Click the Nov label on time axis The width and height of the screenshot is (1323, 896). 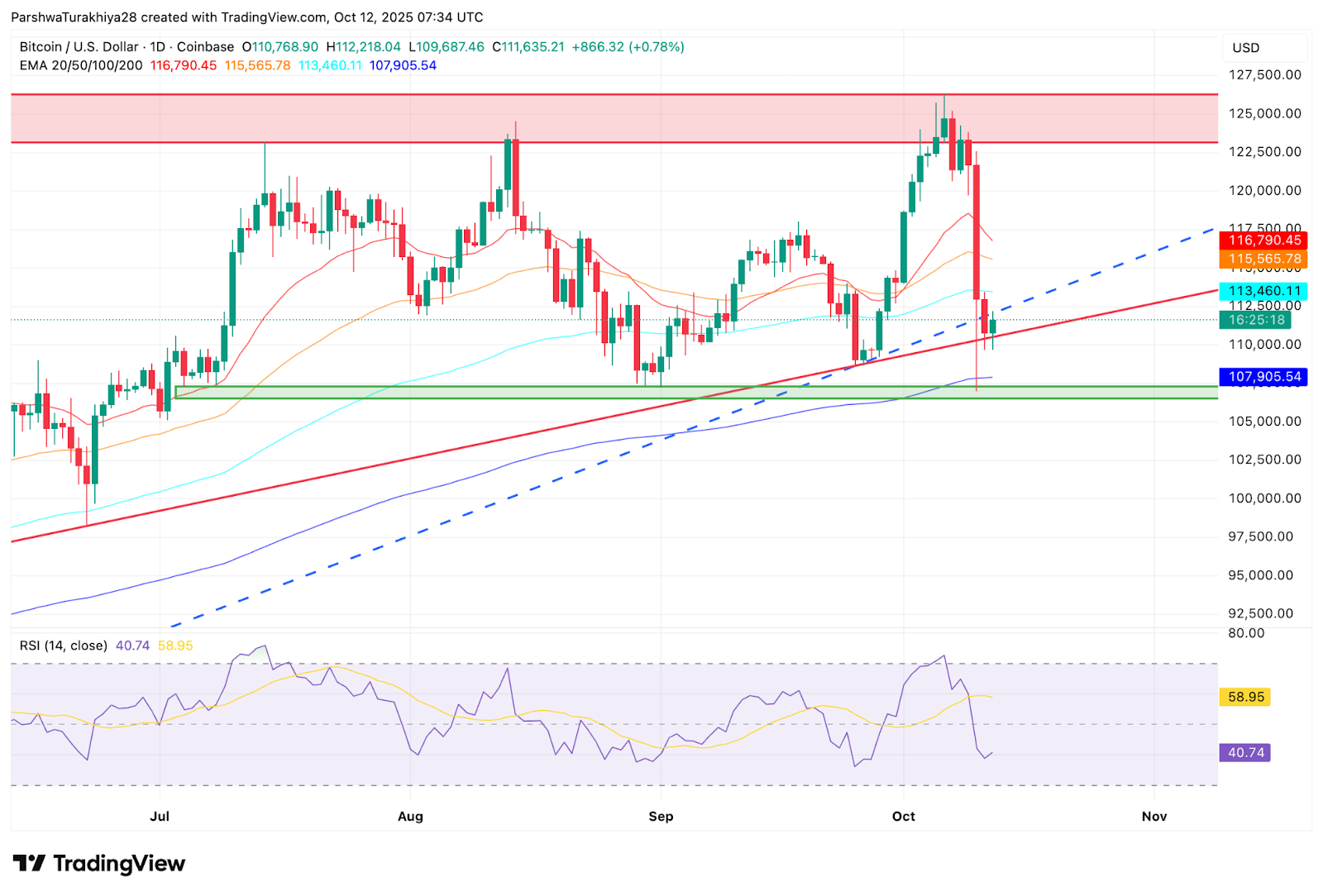pyautogui.click(x=1153, y=817)
